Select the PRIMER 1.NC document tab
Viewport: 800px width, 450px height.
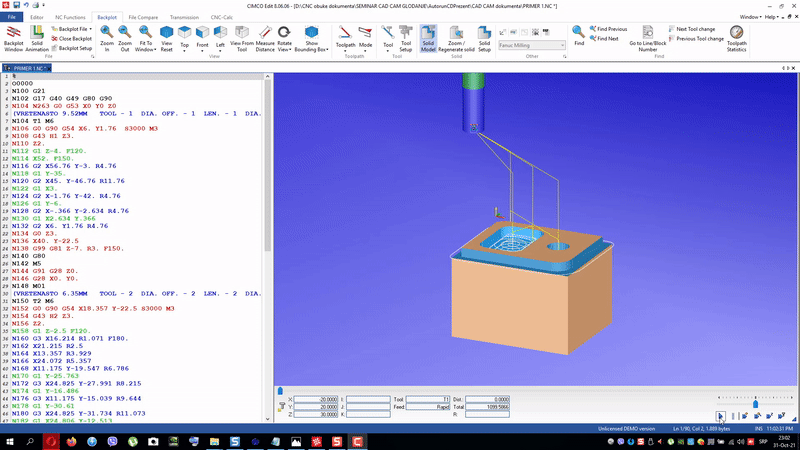pyautogui.click(x=27, y=68)
